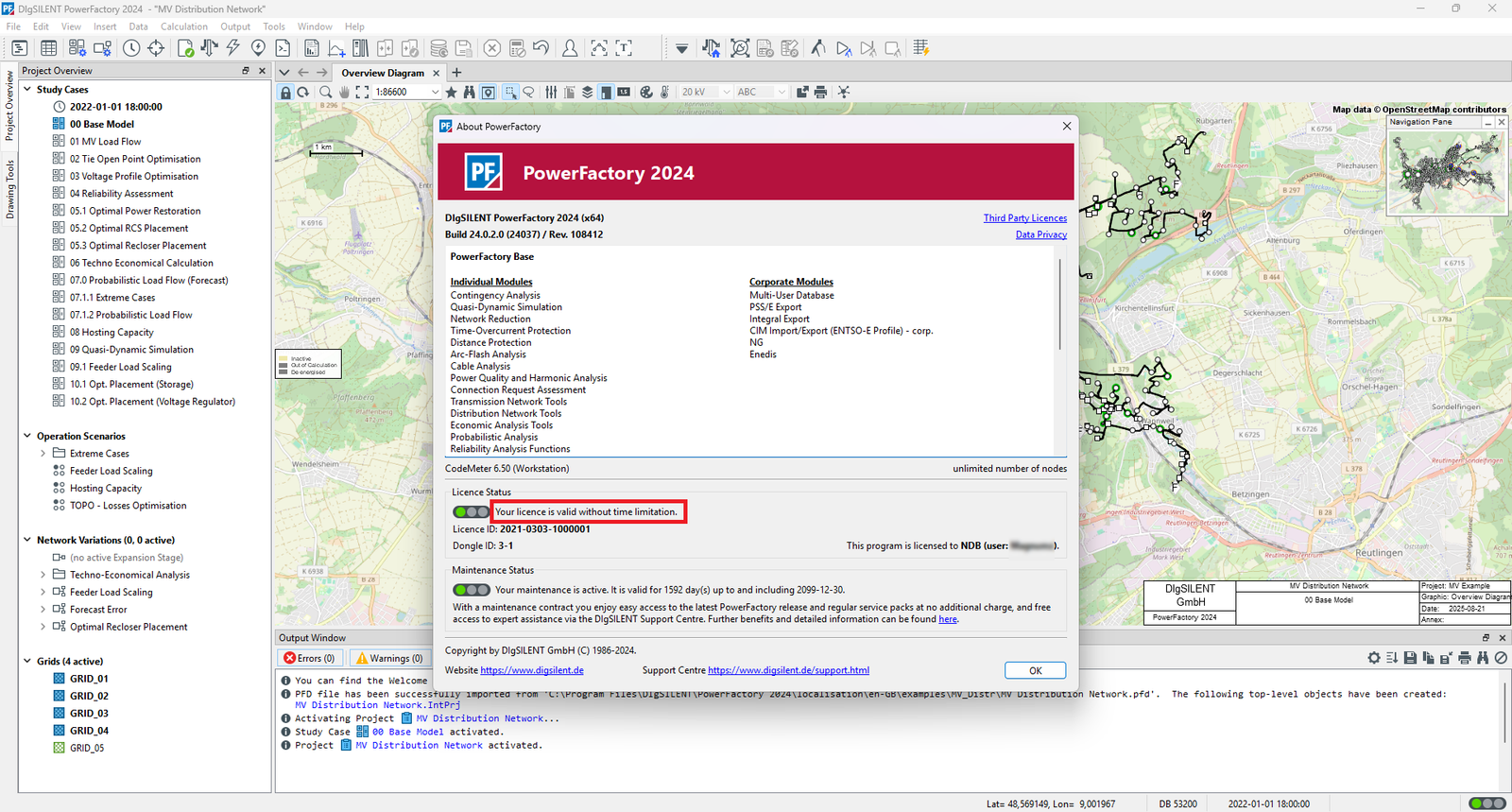Click the status bar licence traffic light indicator
The width and height of the screenshot is (1512, 812).
1487,803
